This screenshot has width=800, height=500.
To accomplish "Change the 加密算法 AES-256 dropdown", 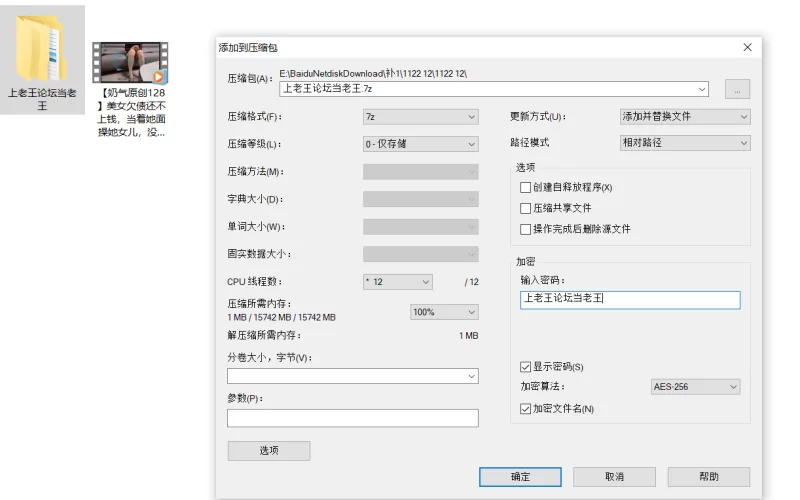I will coord(695,387).
